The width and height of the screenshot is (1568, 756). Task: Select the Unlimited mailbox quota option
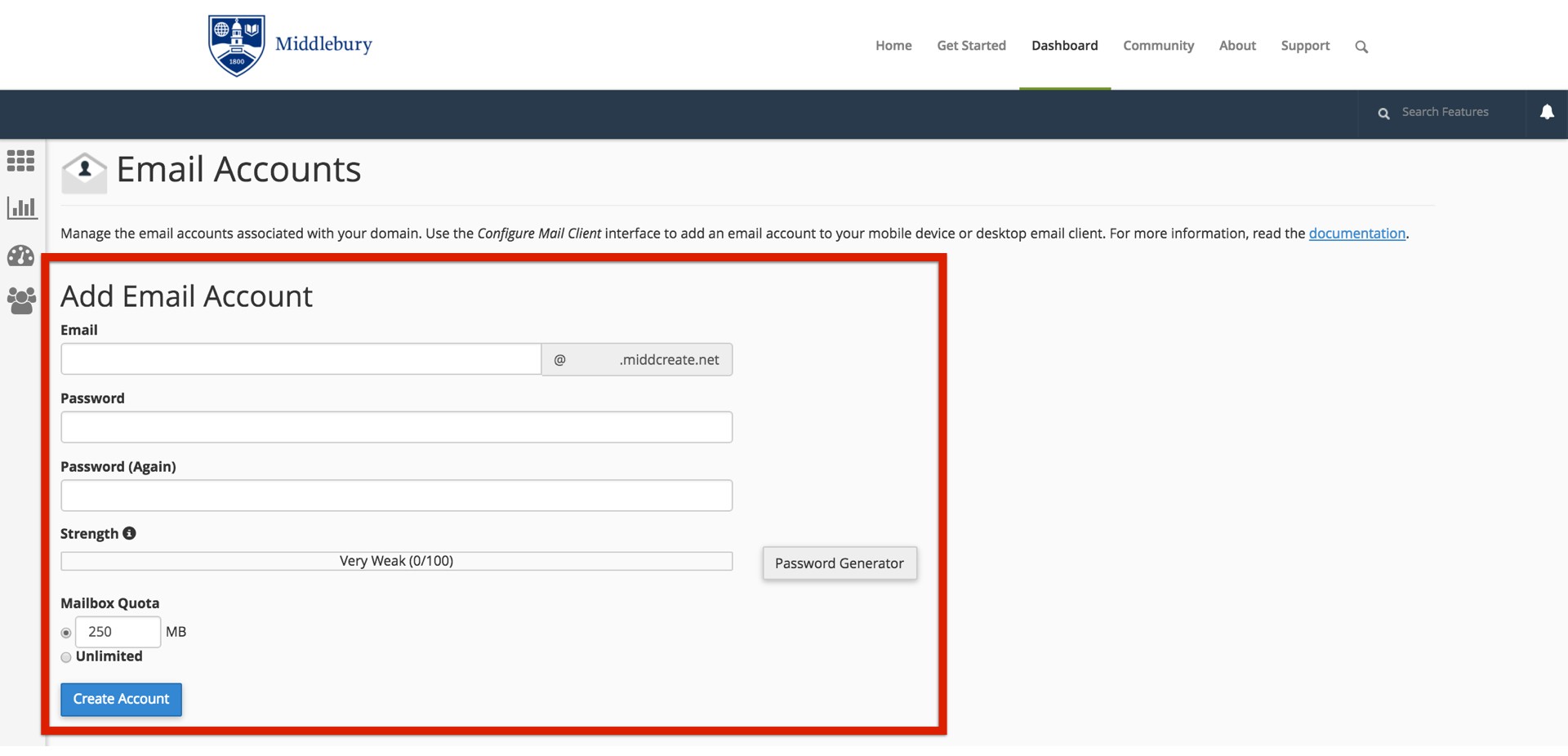66,657
